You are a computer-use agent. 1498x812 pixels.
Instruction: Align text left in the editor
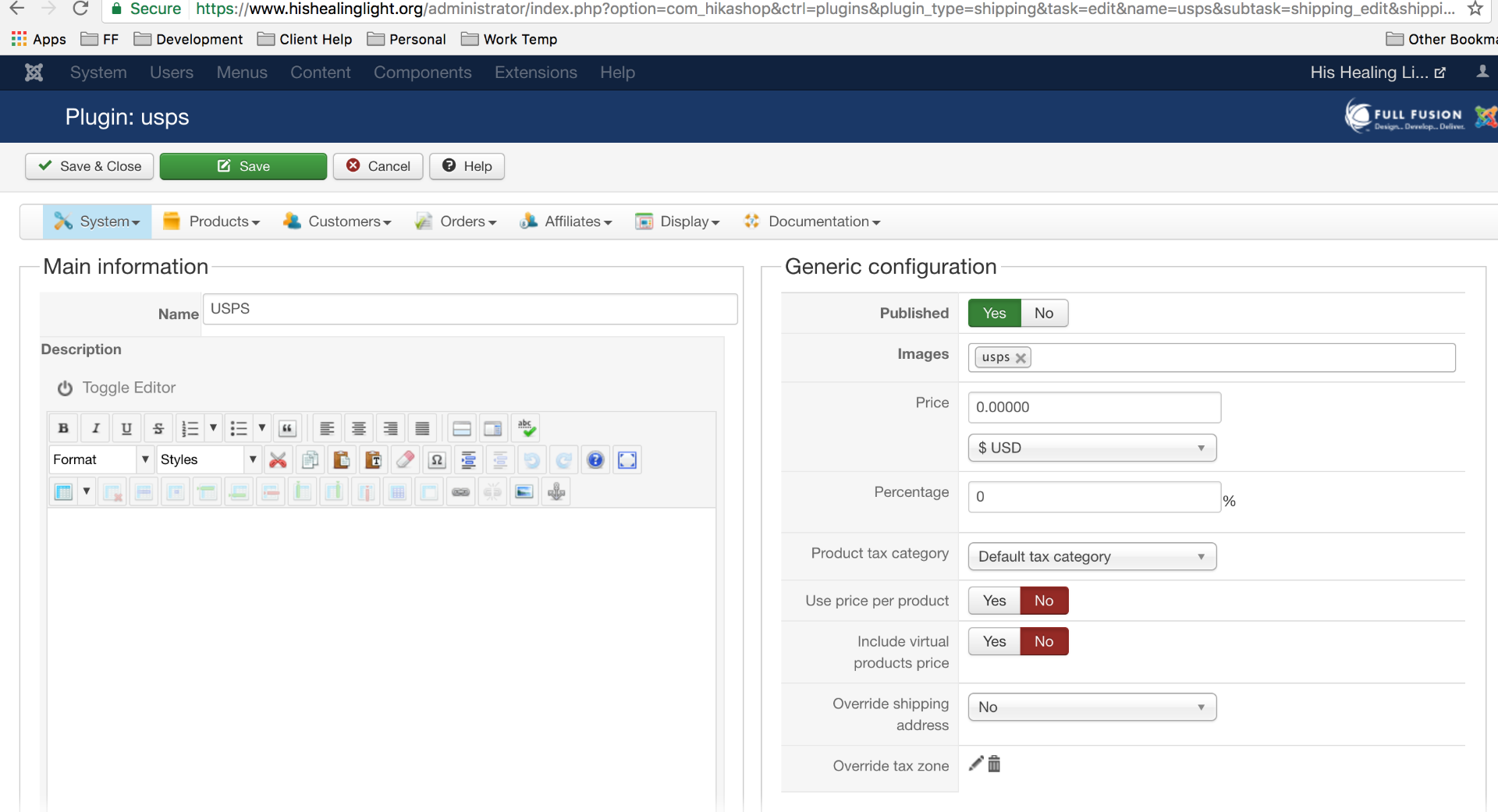click(x=327, y=428)
